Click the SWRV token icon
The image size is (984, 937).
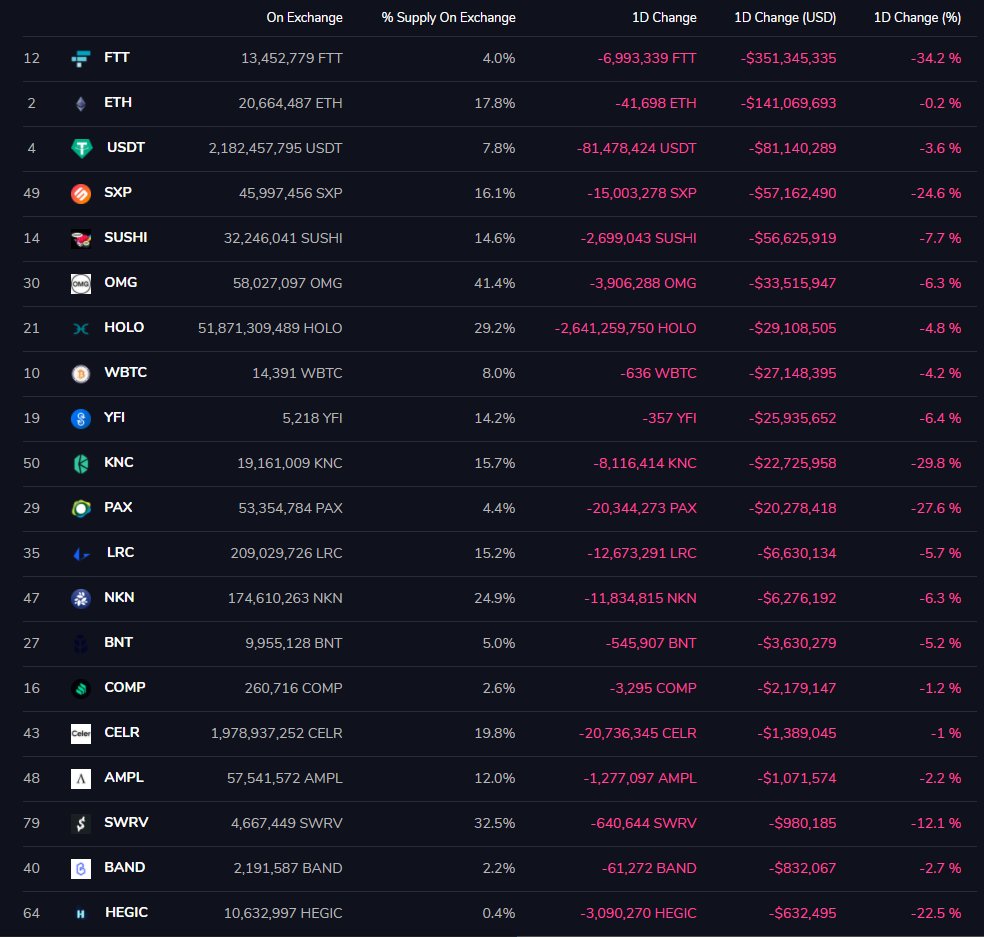(81, 823)
